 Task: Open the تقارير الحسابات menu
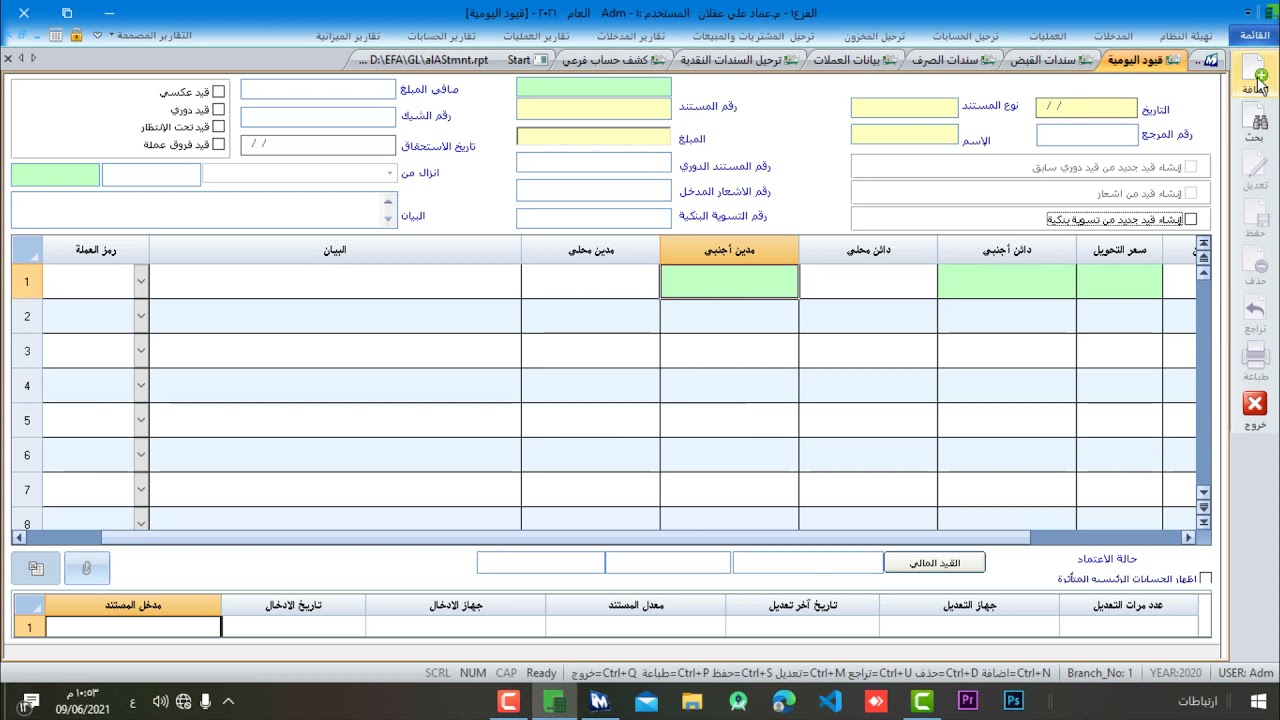click(441, 36)
